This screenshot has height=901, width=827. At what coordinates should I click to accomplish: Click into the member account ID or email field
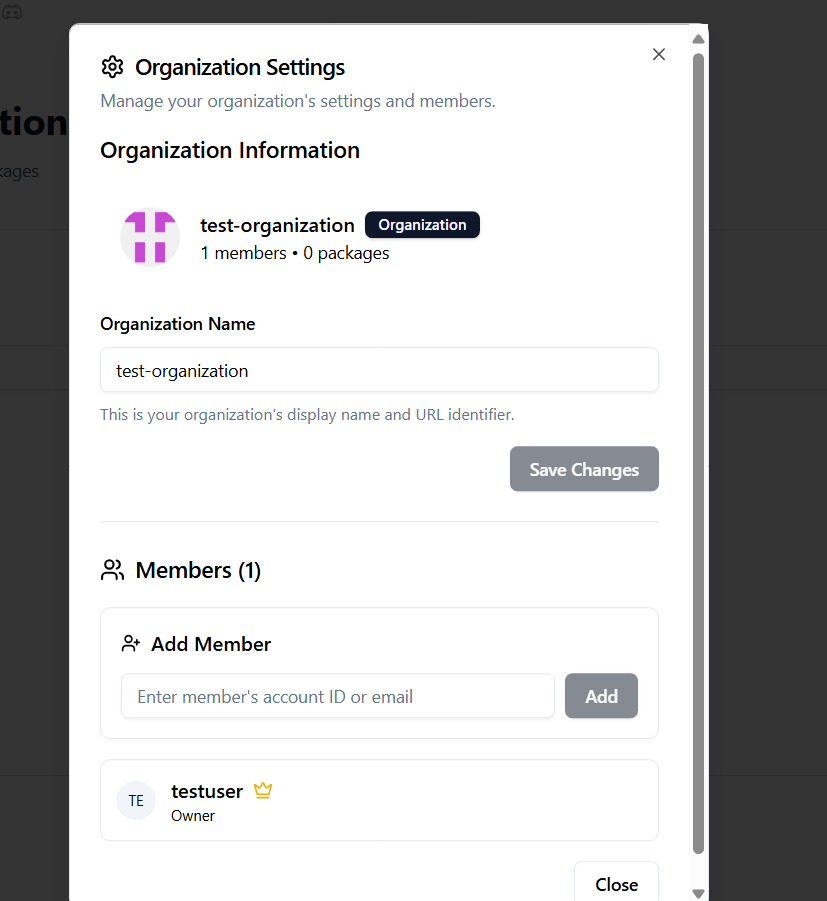[x=337, y=696]
